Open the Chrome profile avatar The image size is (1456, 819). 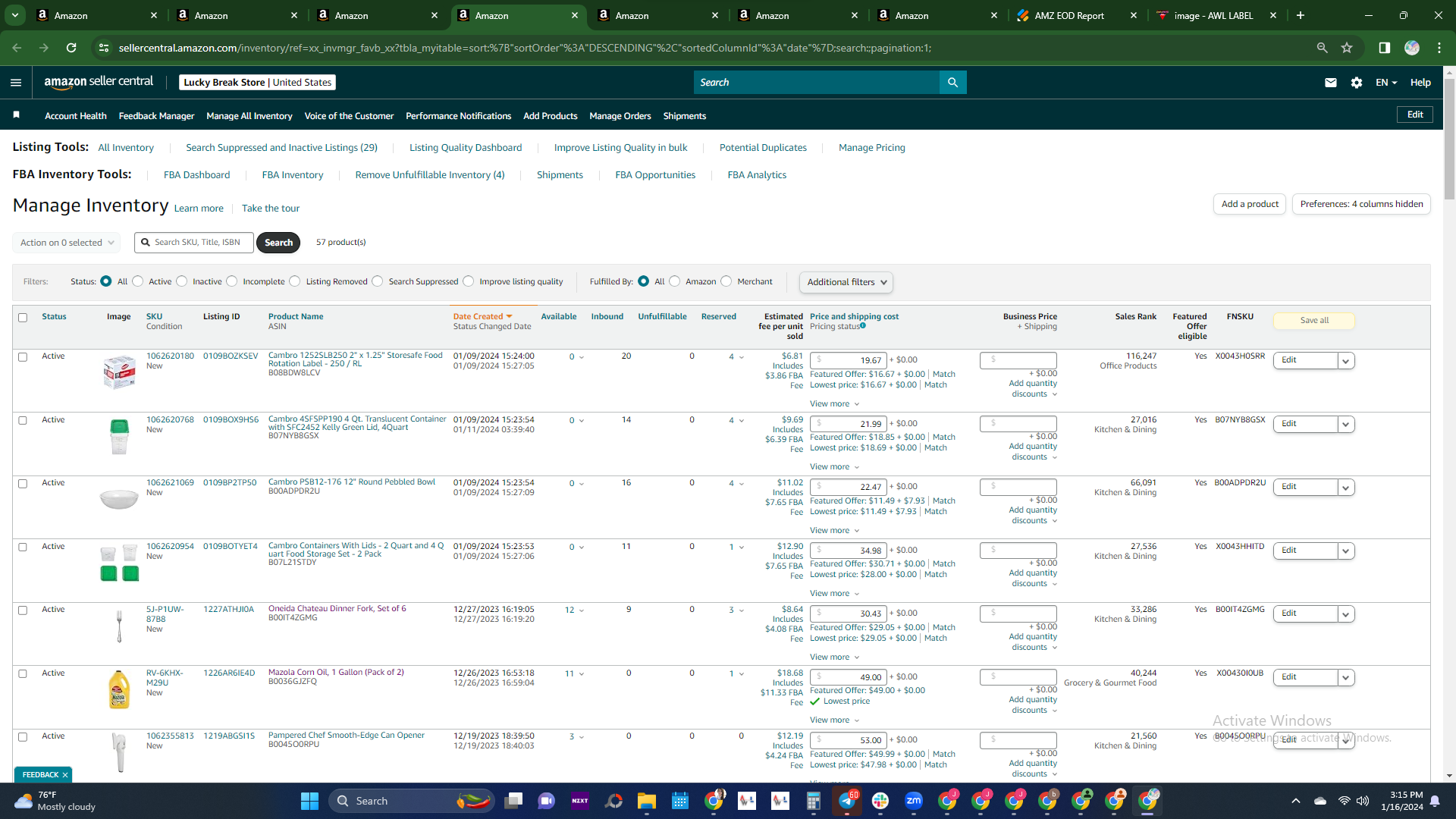coord(1412,48)
